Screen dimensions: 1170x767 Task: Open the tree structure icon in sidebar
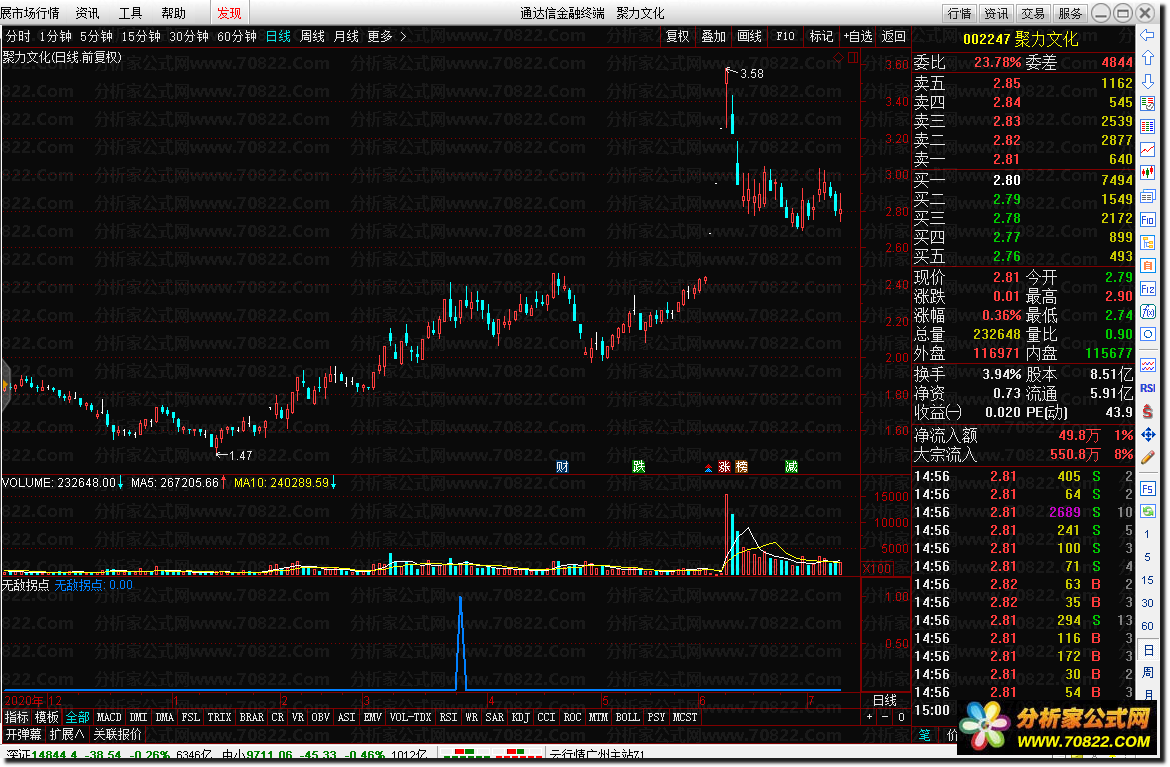pyautogui.click(x=1148, y=242)
